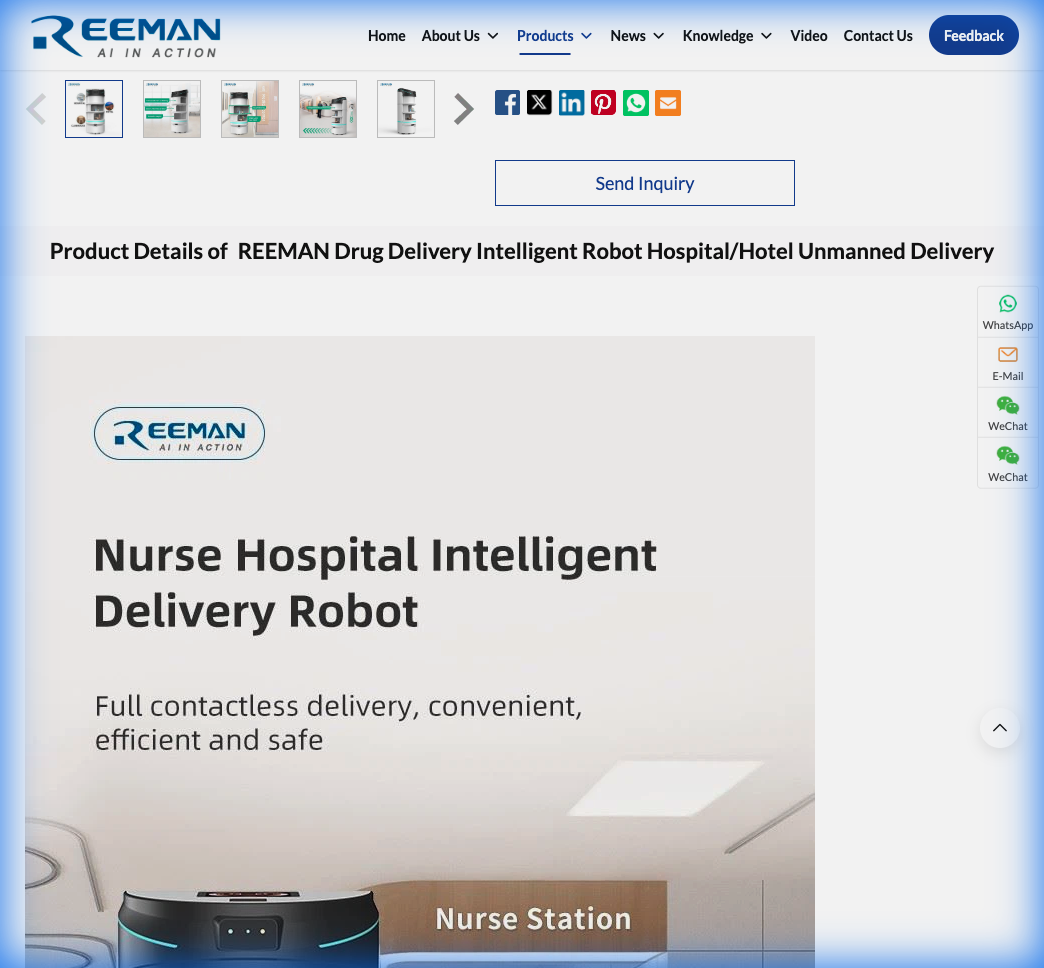
Task: Pin the product to Pinterest
Action: [603, 102]
